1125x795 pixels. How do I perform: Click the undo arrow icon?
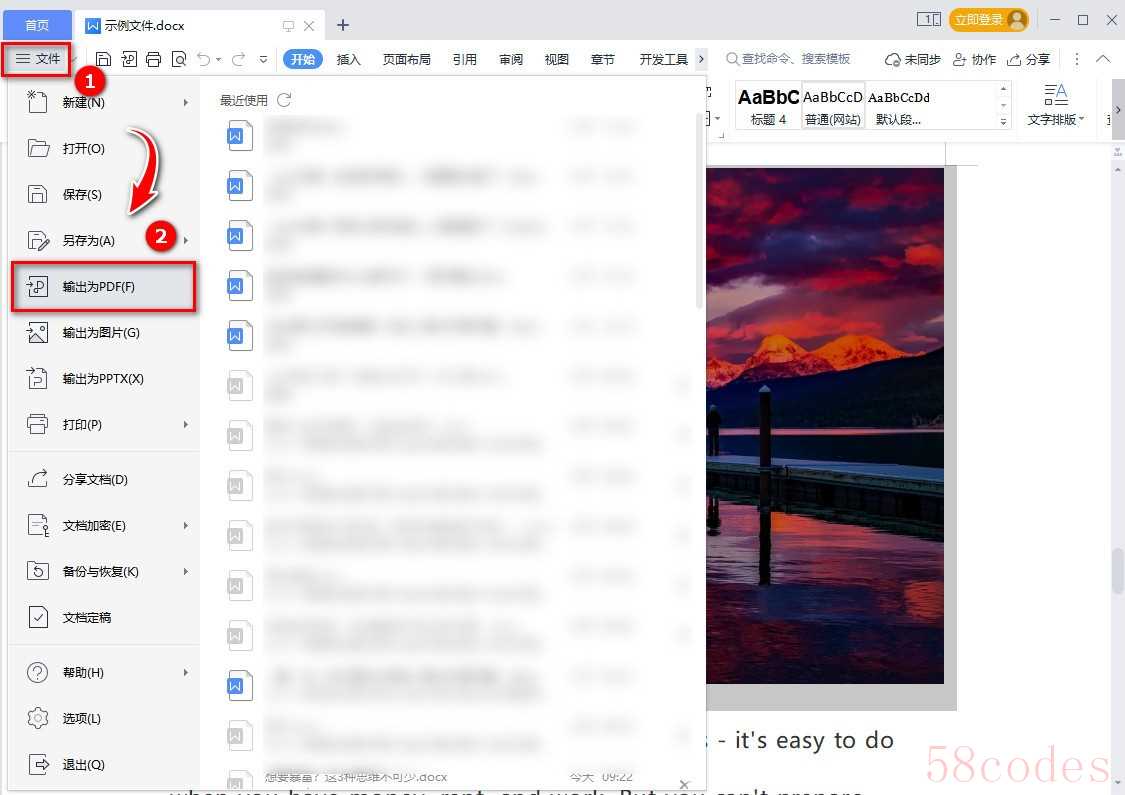pyautogui.click(x=204, y=60)
